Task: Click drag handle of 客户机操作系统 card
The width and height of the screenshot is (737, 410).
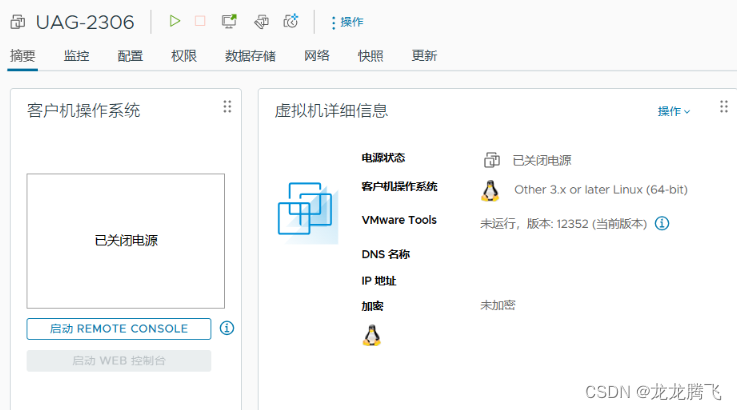Action: pyautogui.click(x=227, y=107)
